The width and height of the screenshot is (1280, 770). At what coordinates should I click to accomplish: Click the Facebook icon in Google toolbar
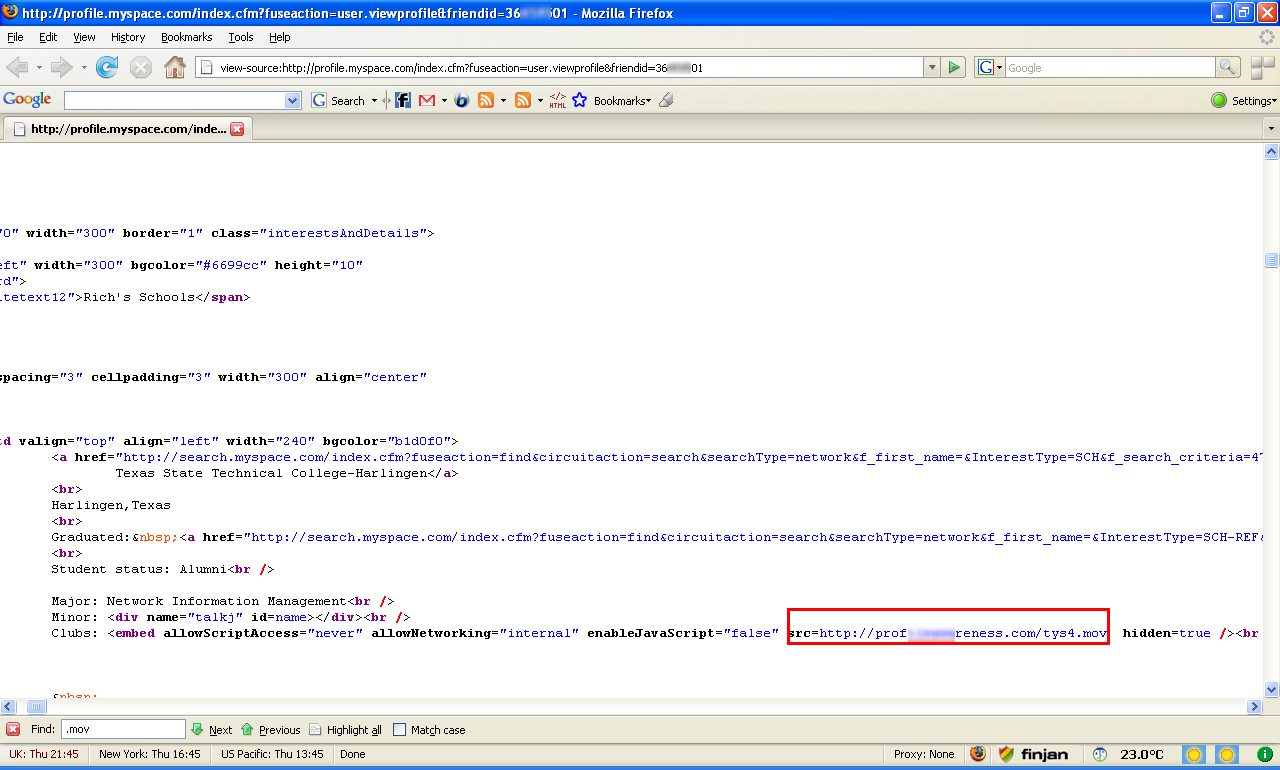403,100
